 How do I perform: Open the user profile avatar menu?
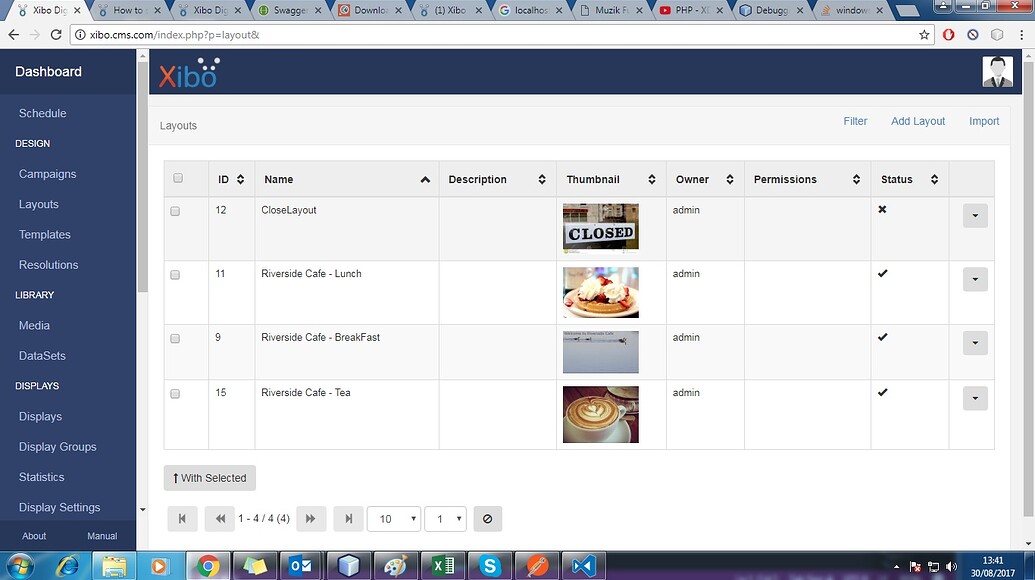point(997,72)
